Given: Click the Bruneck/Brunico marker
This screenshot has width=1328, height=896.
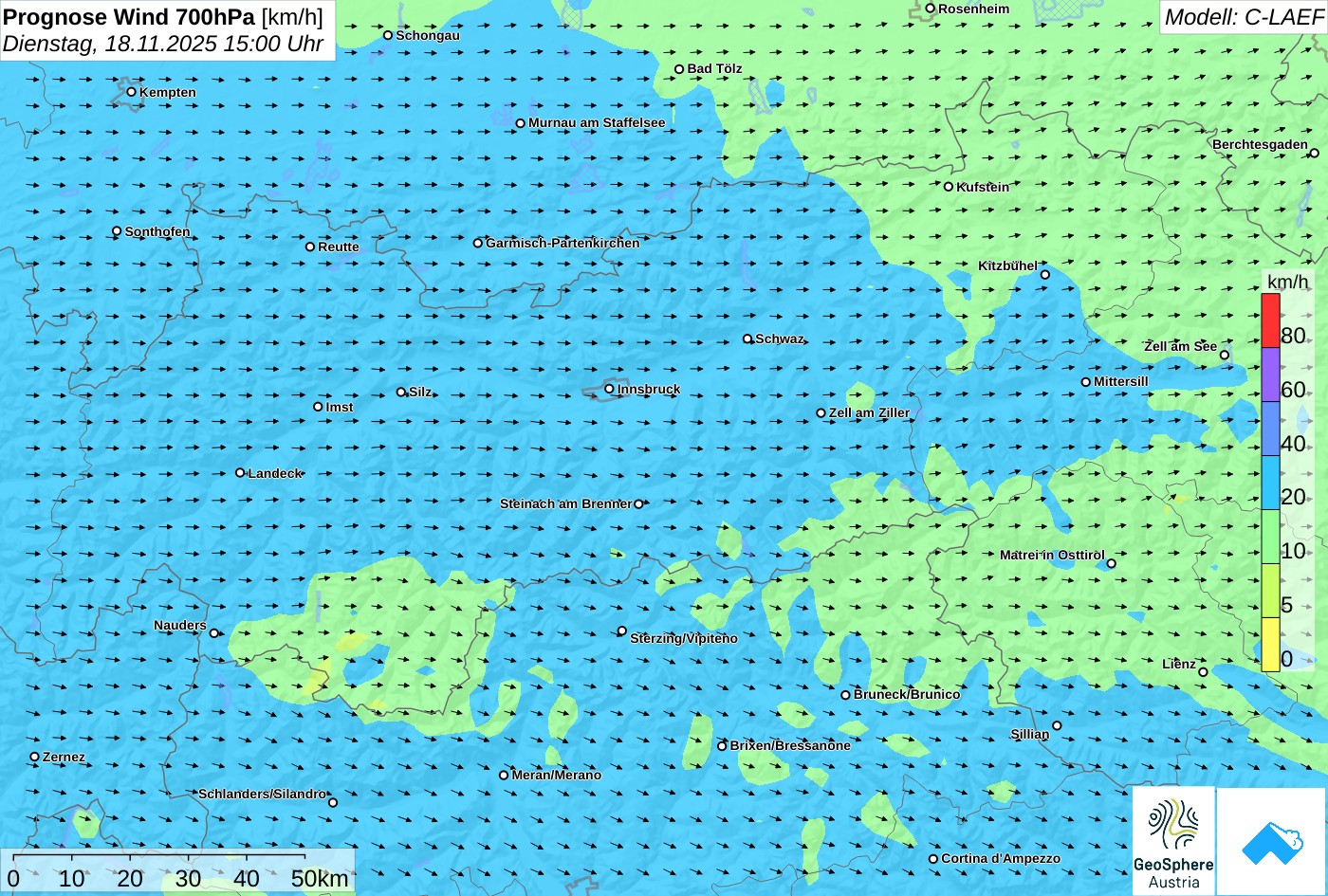Looking at the screenshot, I should tap(845, 695).
